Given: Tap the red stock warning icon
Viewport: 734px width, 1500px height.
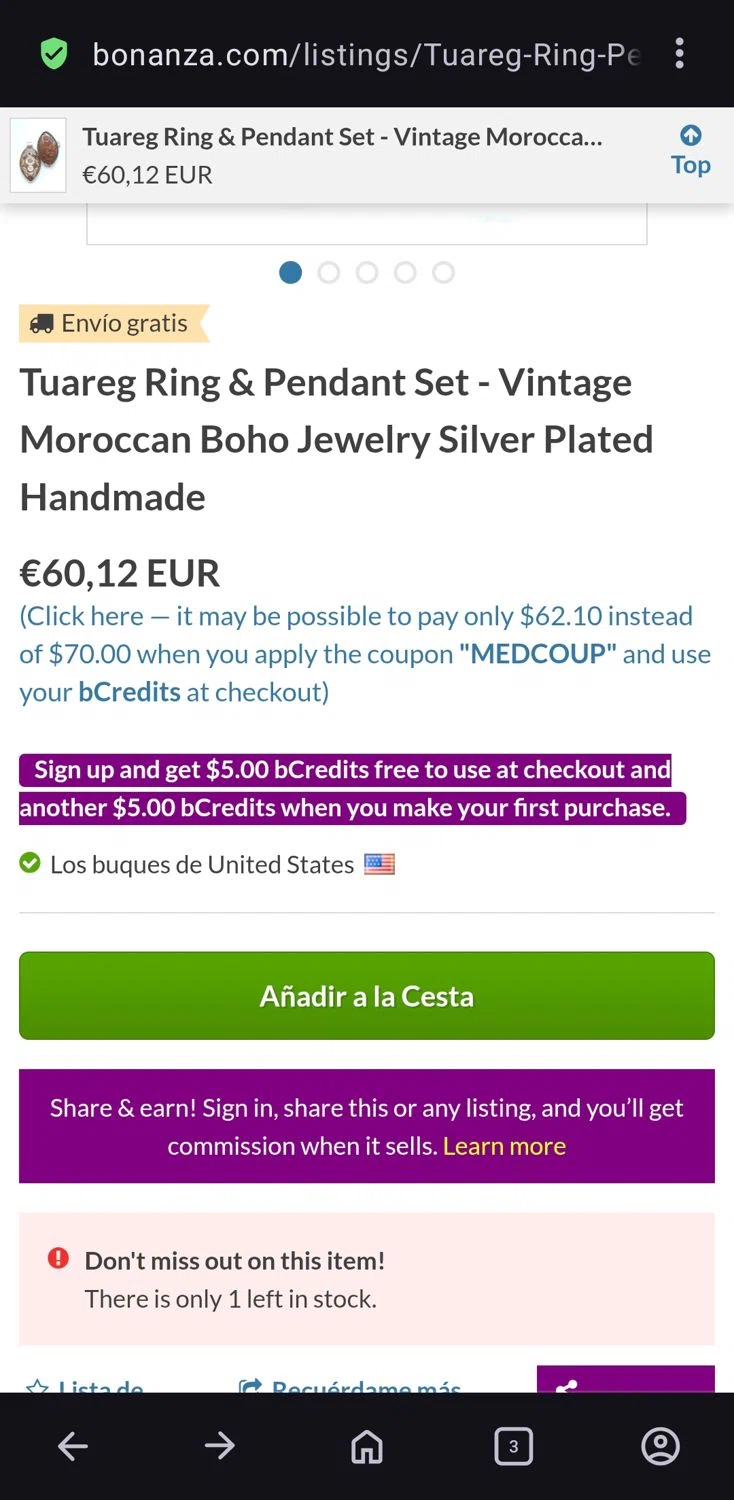Looking at the screenshot, I should click(x=58, y=1258).
